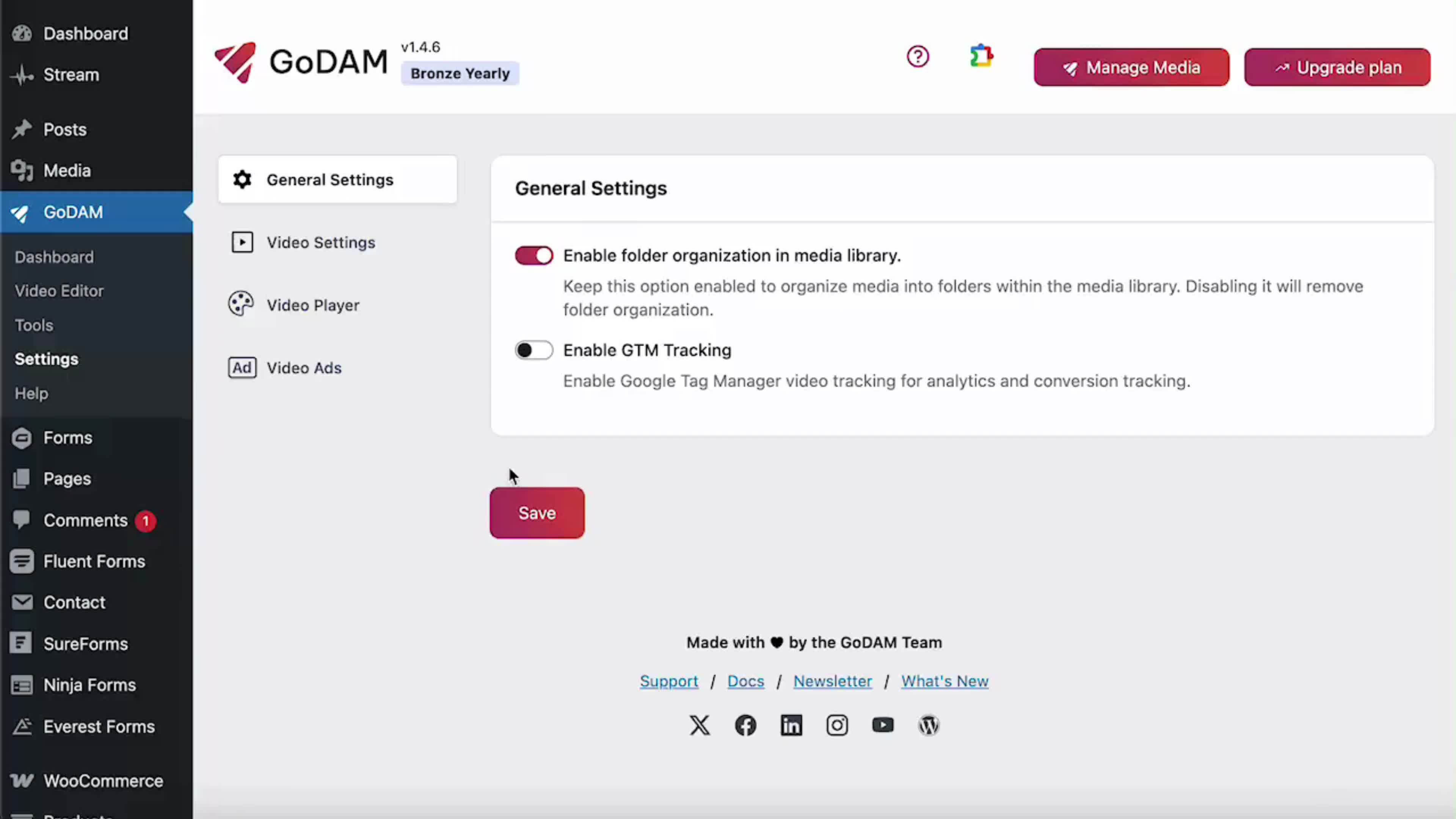Open the help question mark icon

917,56
